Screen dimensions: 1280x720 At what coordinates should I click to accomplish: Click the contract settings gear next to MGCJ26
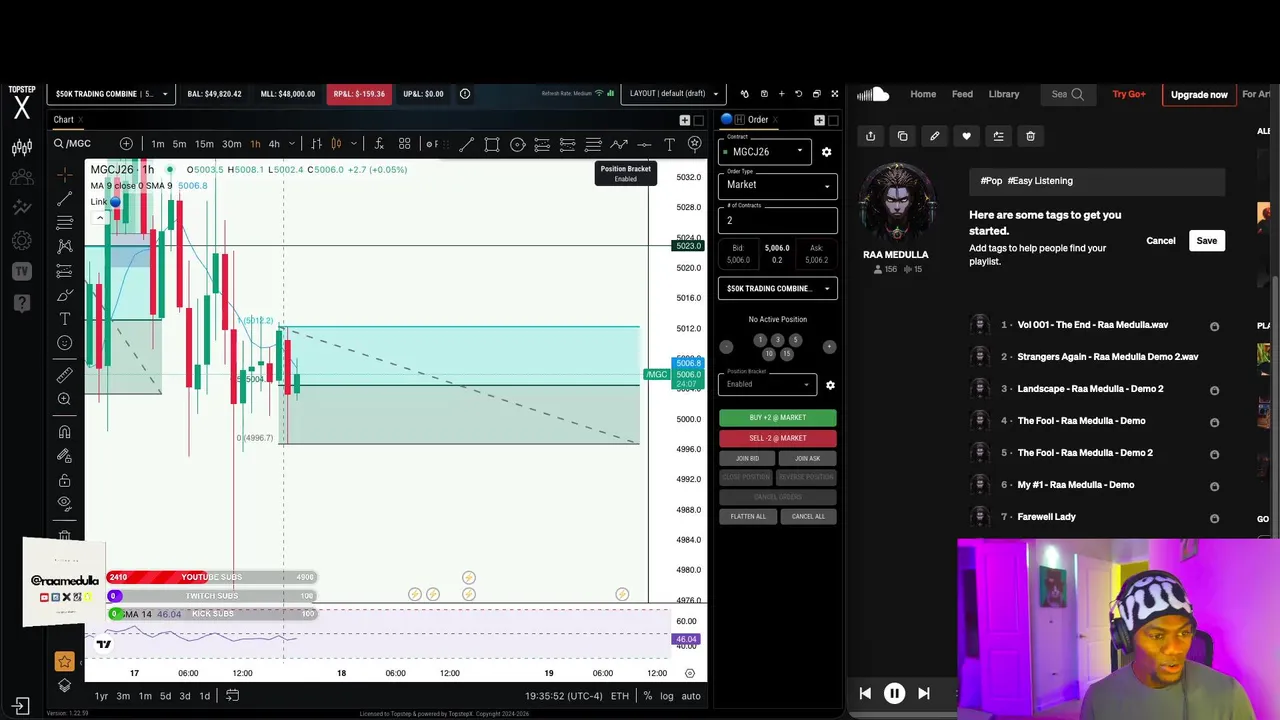(x=826, y=152)
